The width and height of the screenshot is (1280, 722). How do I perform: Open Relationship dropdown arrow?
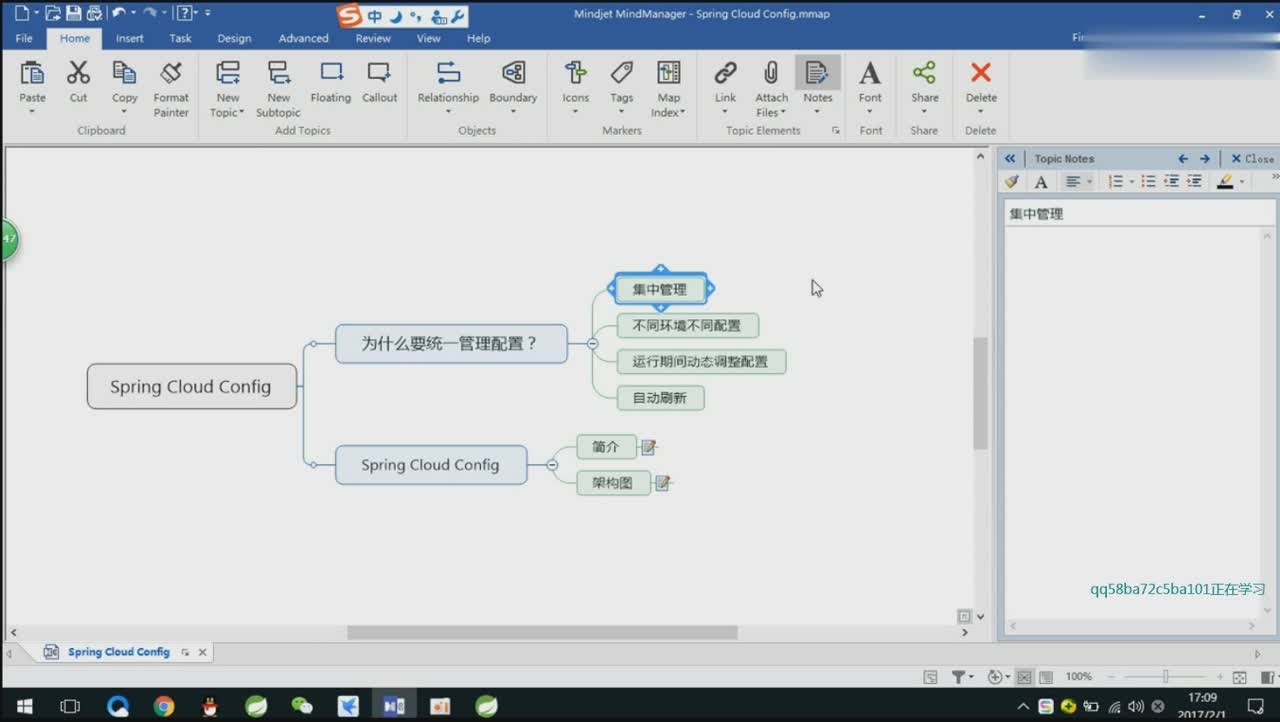pos(448,112)
